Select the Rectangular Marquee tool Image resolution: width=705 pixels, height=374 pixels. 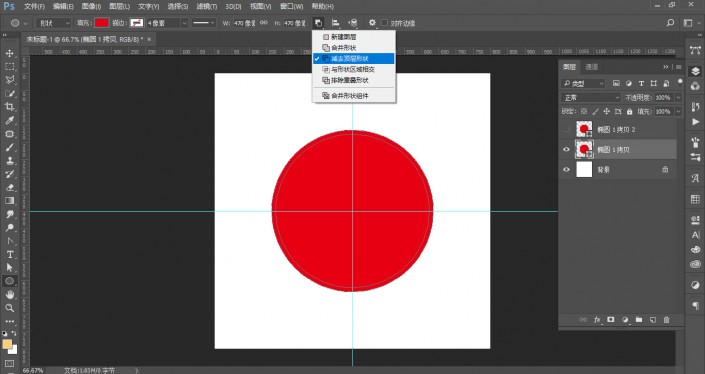9,67
